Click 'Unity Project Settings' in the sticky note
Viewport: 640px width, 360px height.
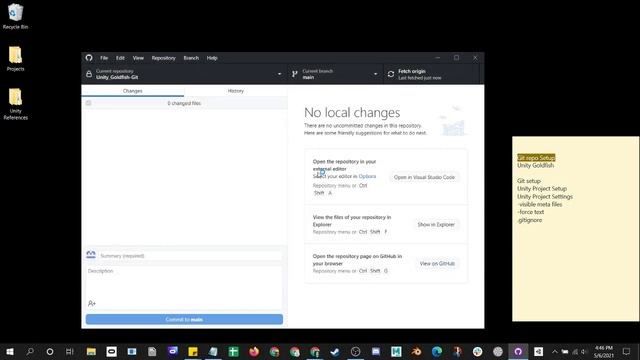click(544, 196)
